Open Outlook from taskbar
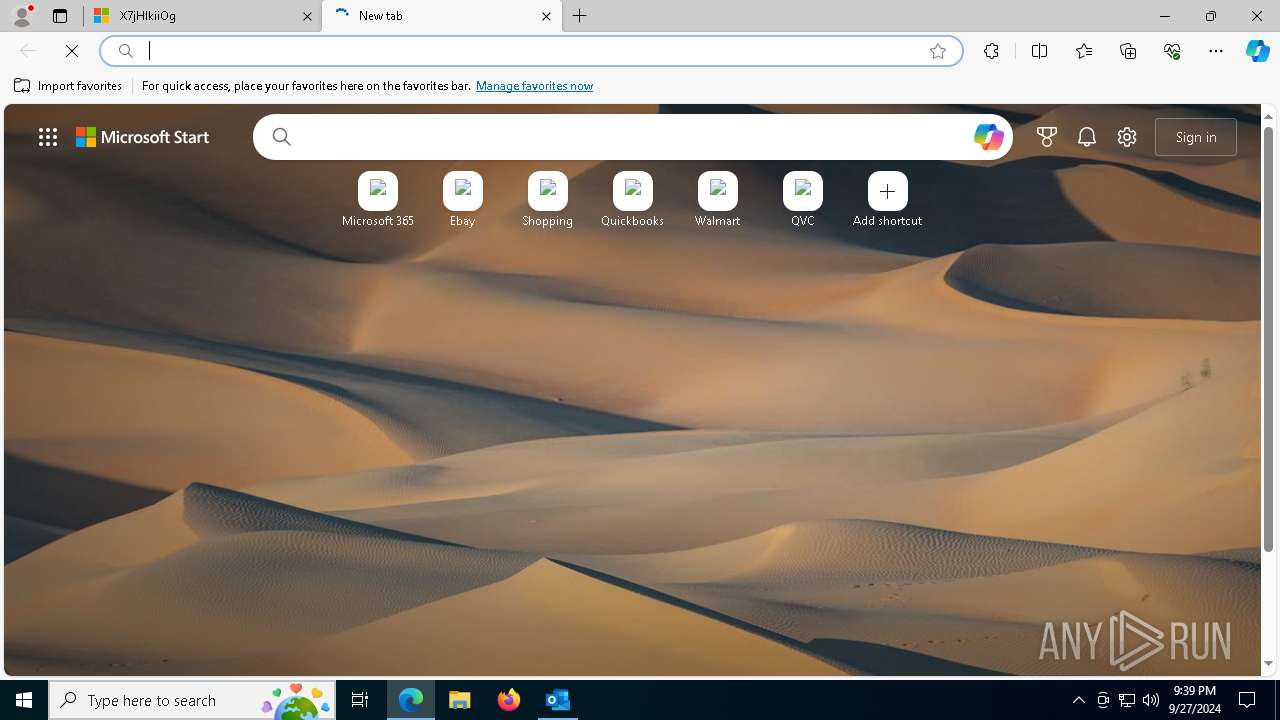This screenshot has width=1280, height=720. 558,700
